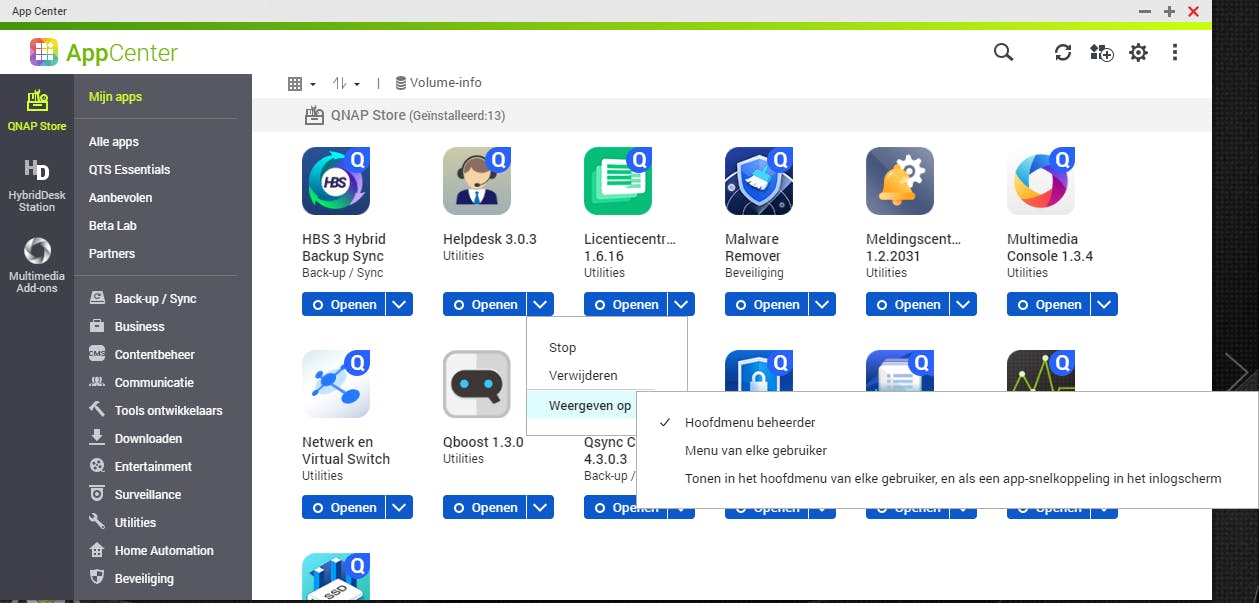The width and height of the screenshot is (1259, 603).
Task: Expand dropdown arrow next to Malware Remover Openen
Action: (x=822, y=304)
